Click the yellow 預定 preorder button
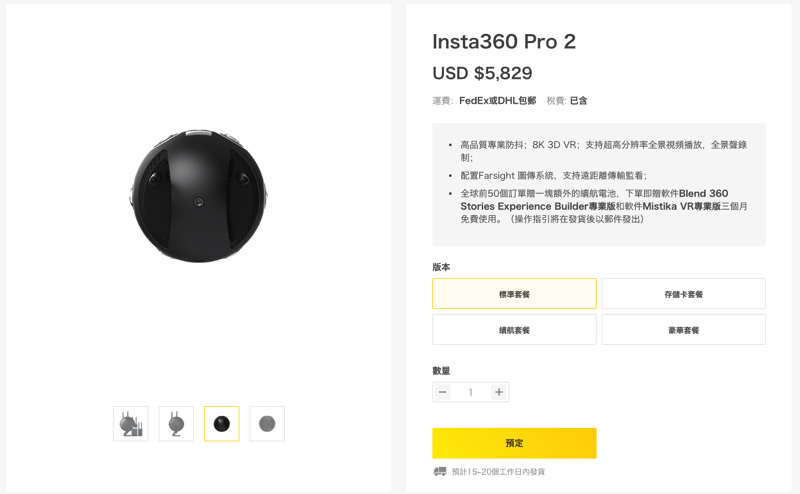The image size is (800, 494). click(514, 443)
